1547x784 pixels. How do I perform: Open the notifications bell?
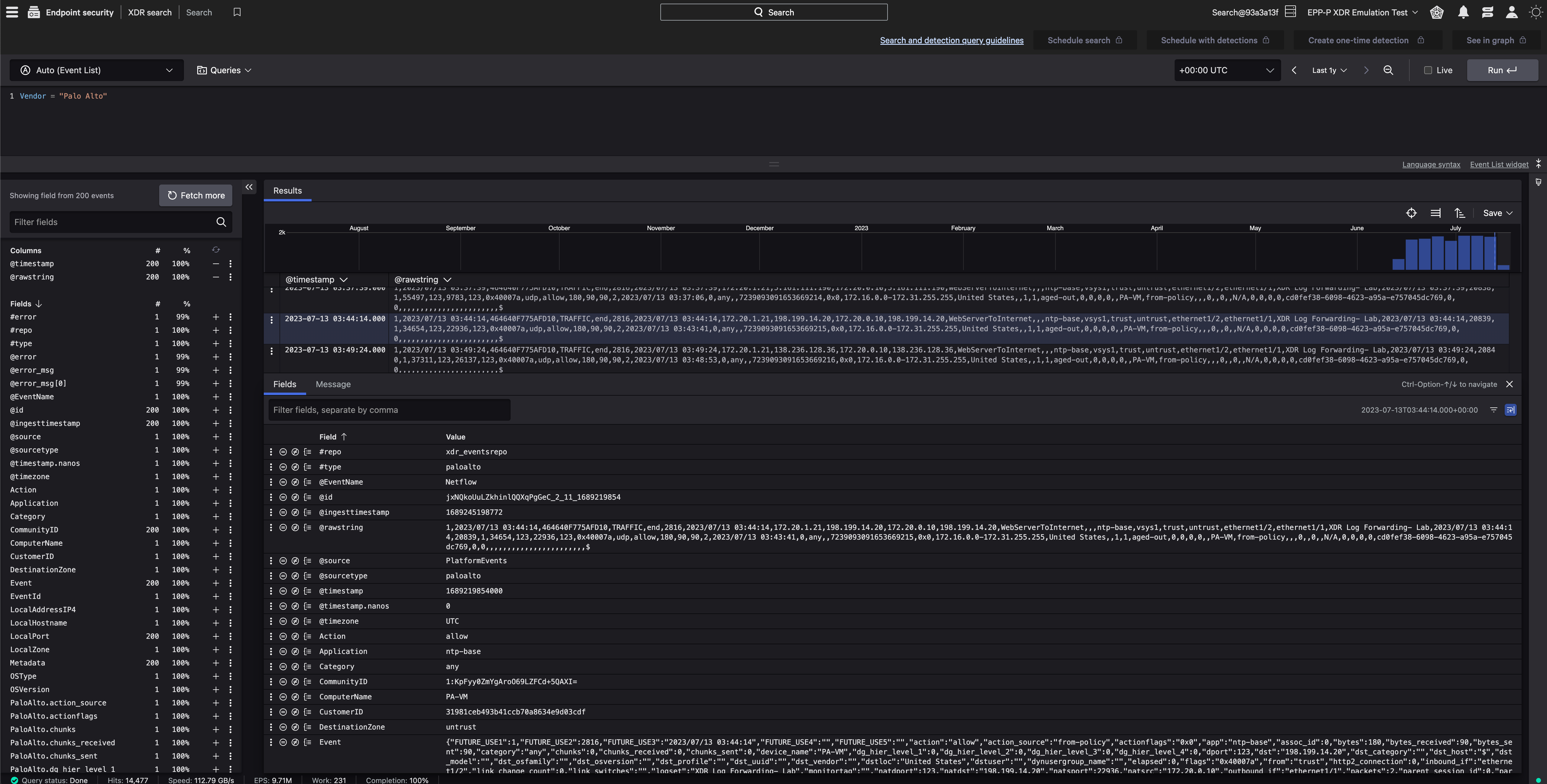[x=1463, y=12]
